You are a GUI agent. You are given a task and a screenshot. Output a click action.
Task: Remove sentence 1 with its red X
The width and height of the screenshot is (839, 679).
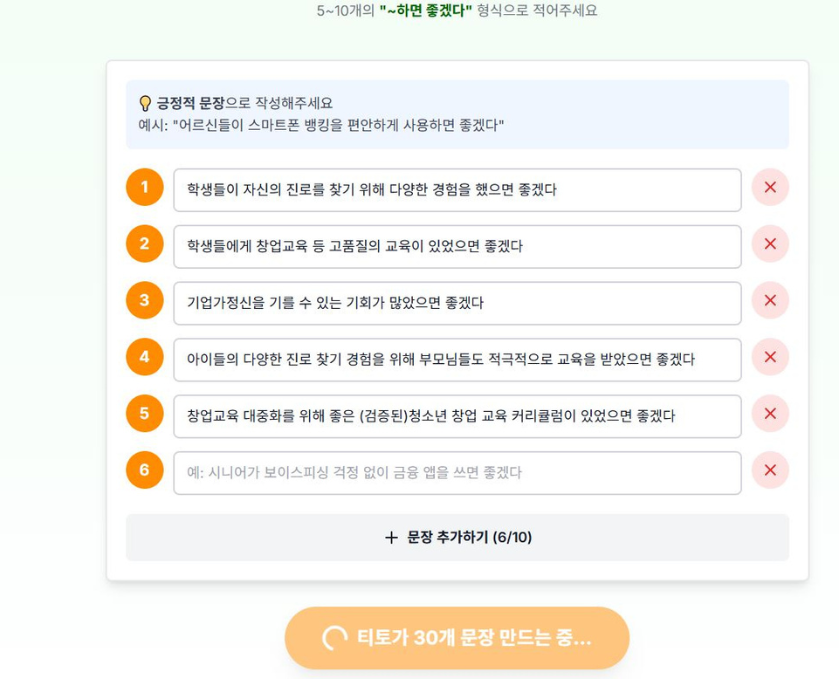770,188
